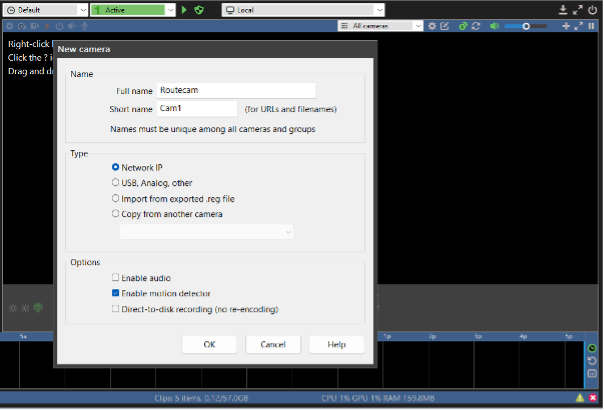The image size is (604, 410).
Task: Click the rewind arrow icon beside timeline
Action: point(592,361)
